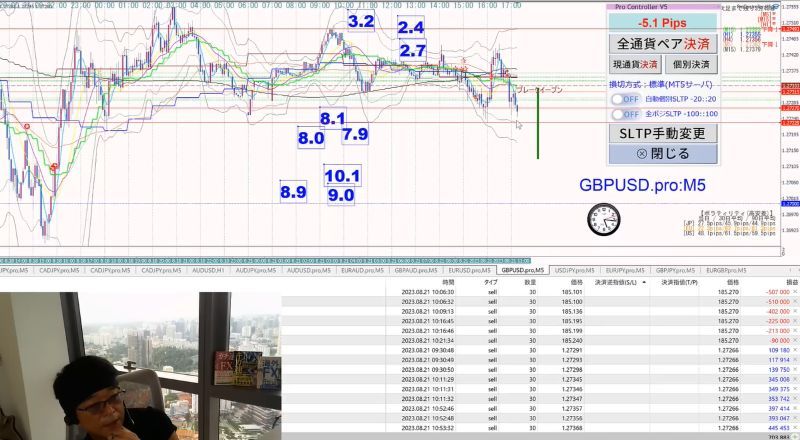
Task: Toggle the 自動個別SLTP -20::20 switch
Action: (x=626, y=99)
